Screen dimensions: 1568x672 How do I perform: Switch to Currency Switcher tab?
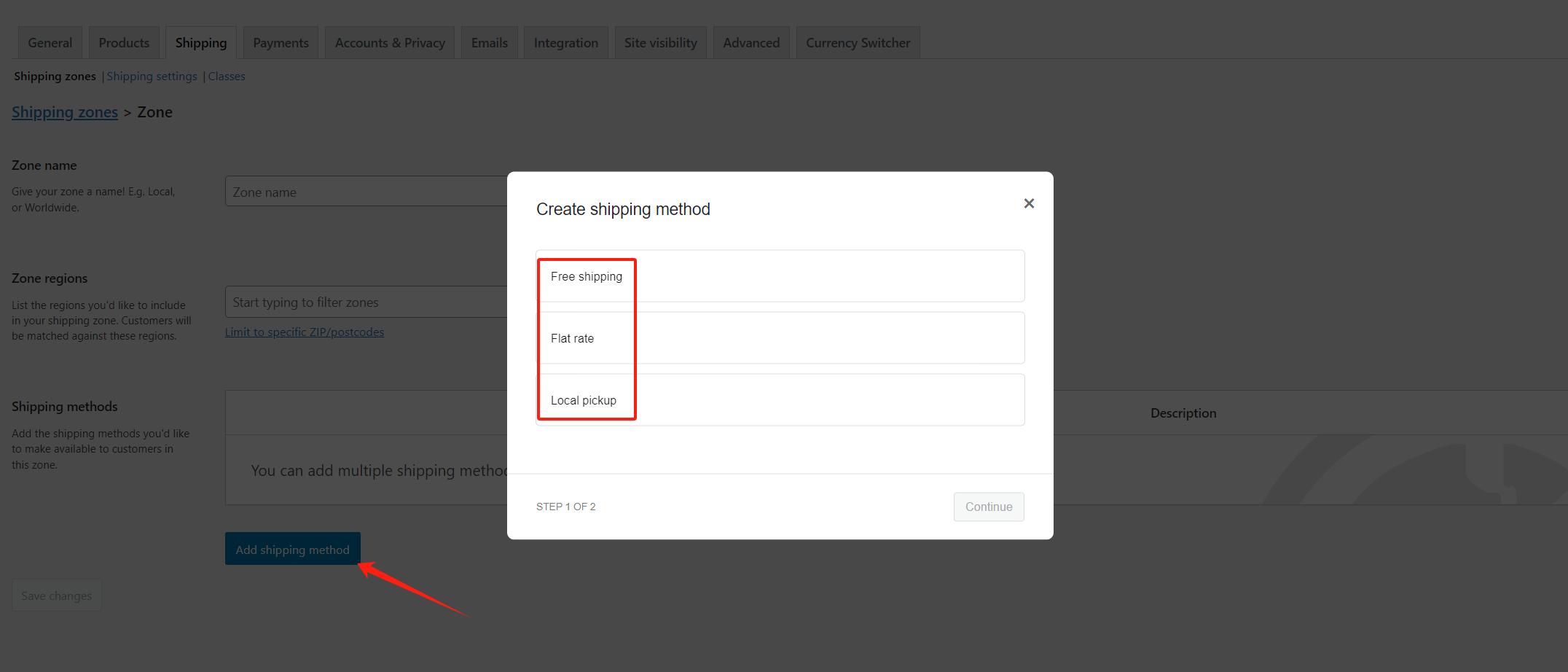(x=858, y=43)
